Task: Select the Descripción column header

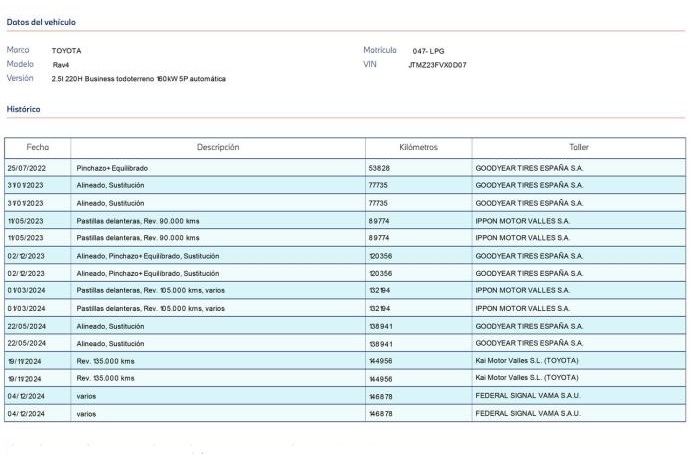Action: coord(217,147)
